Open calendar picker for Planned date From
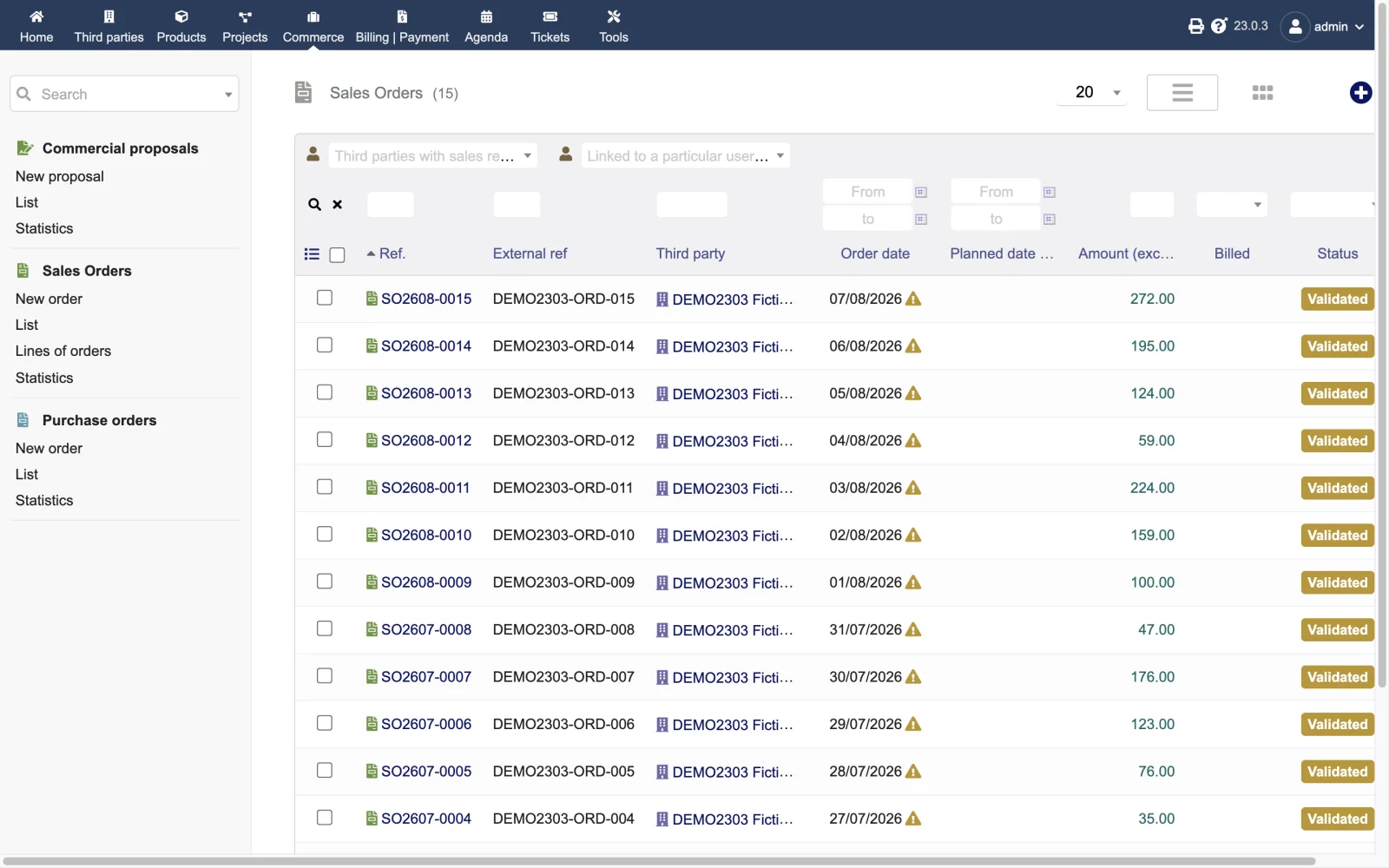Screen dimensions: 1389x868 point(1050,193)
